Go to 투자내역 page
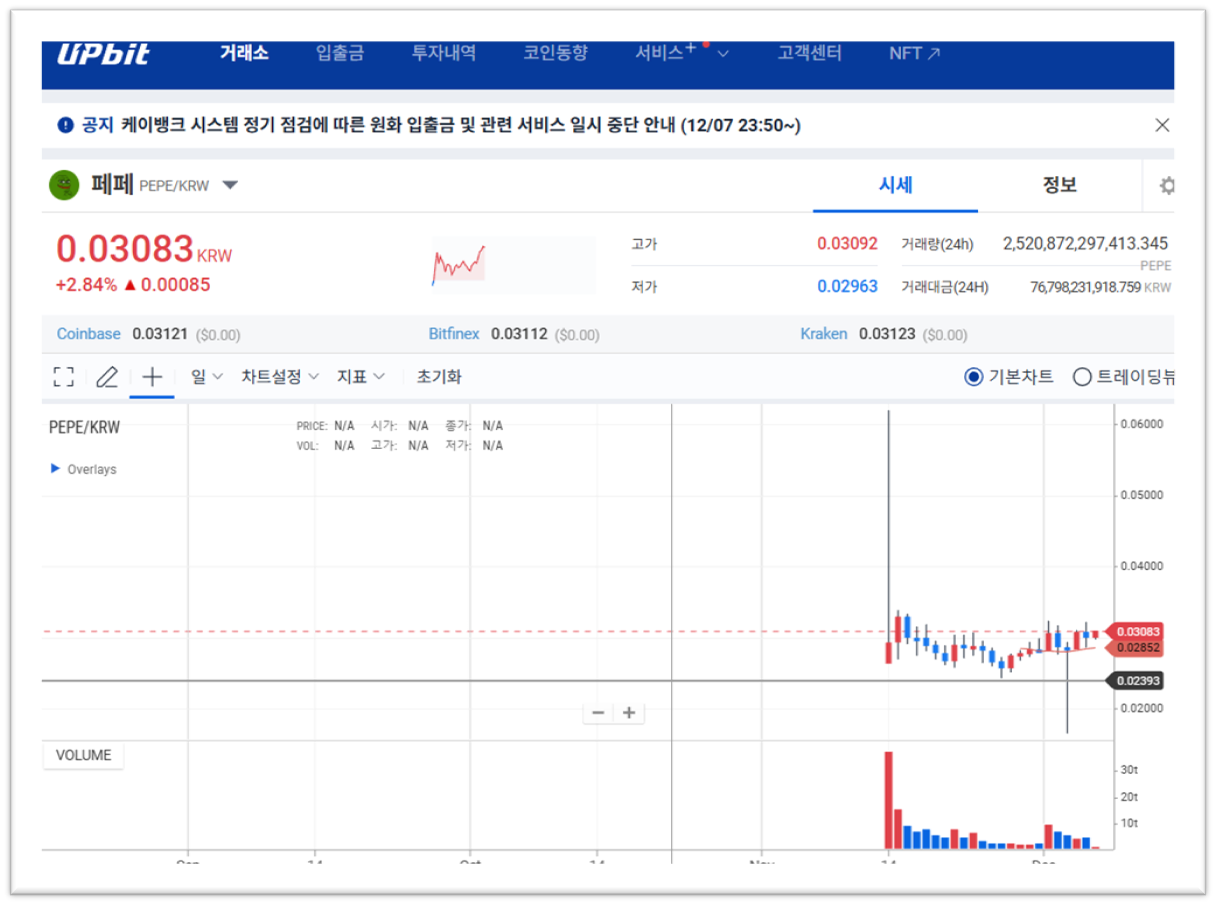Image resolution: width=1216 pixels, height=905 pixels. click(444, 53)
